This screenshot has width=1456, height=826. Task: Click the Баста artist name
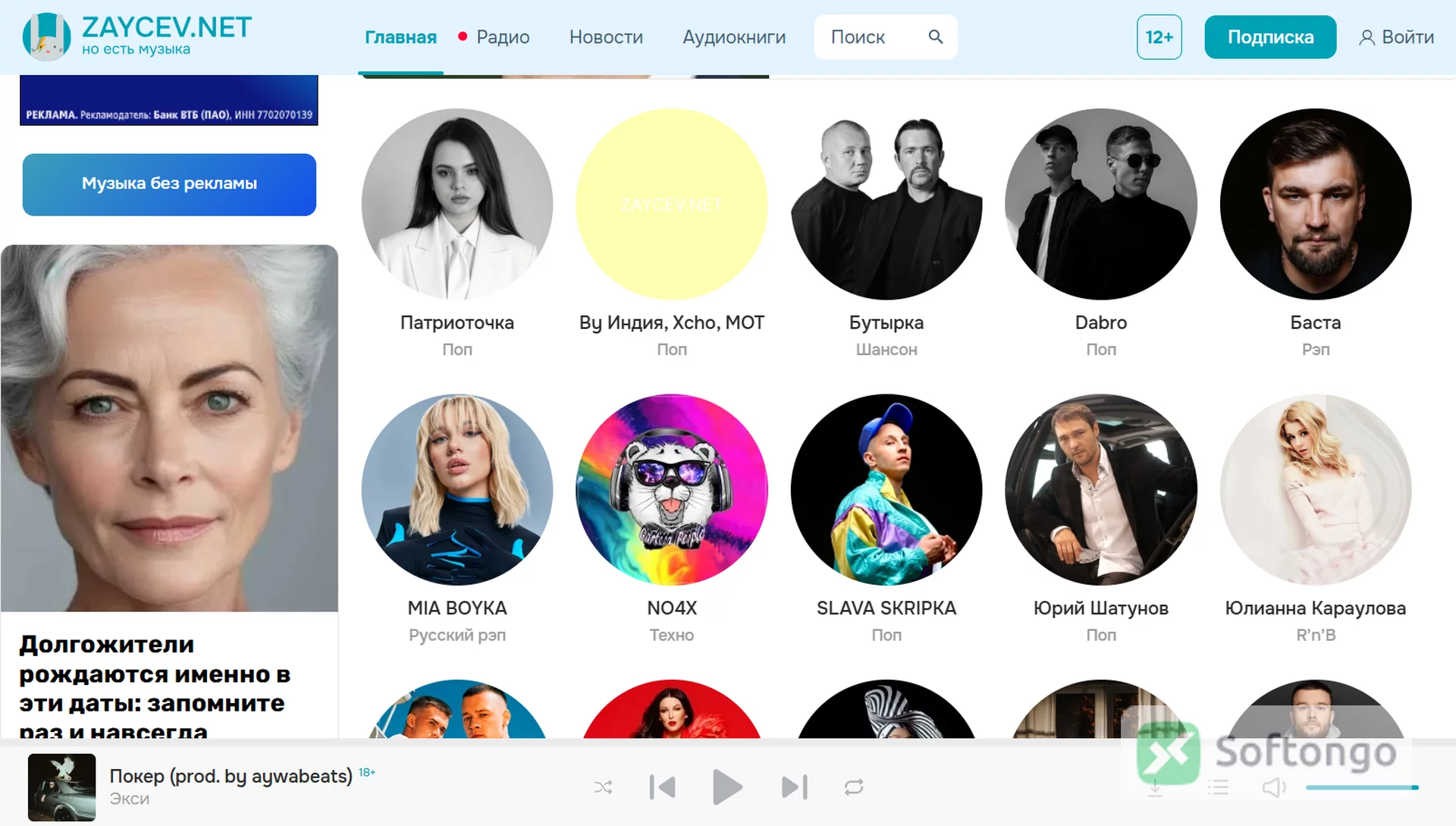click(x=1316, y=322)
